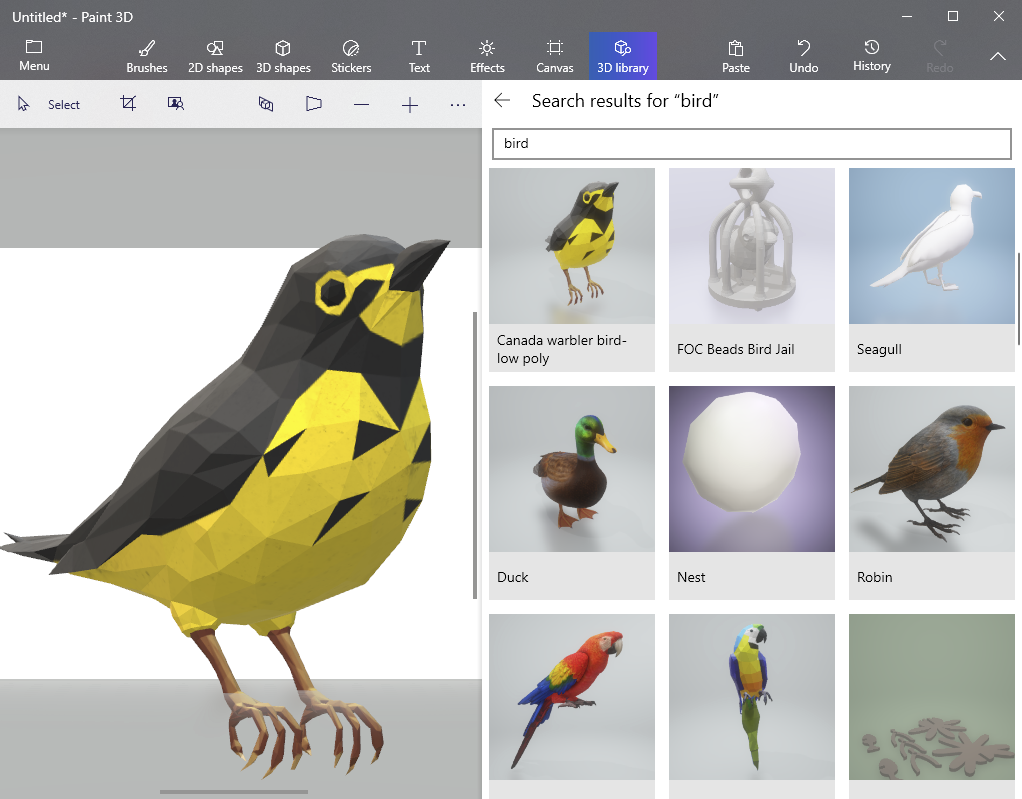The width and height of the screenshot is (1022, 799).
Task: Go back with the arrow beside search results
Action: (x=502, y=100)
